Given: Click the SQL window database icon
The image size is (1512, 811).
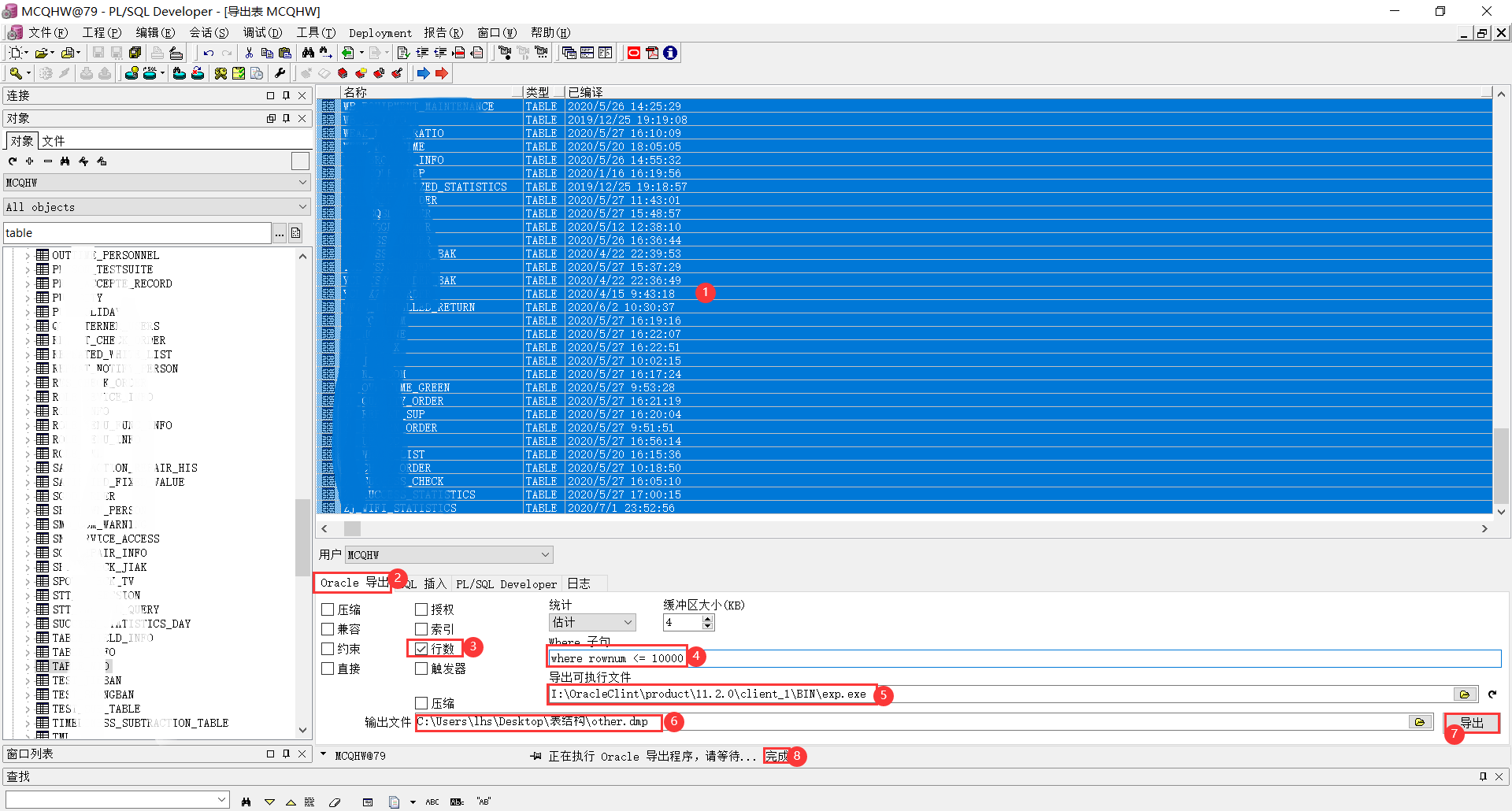Looking at the screenshot, I should coord(150,73).
